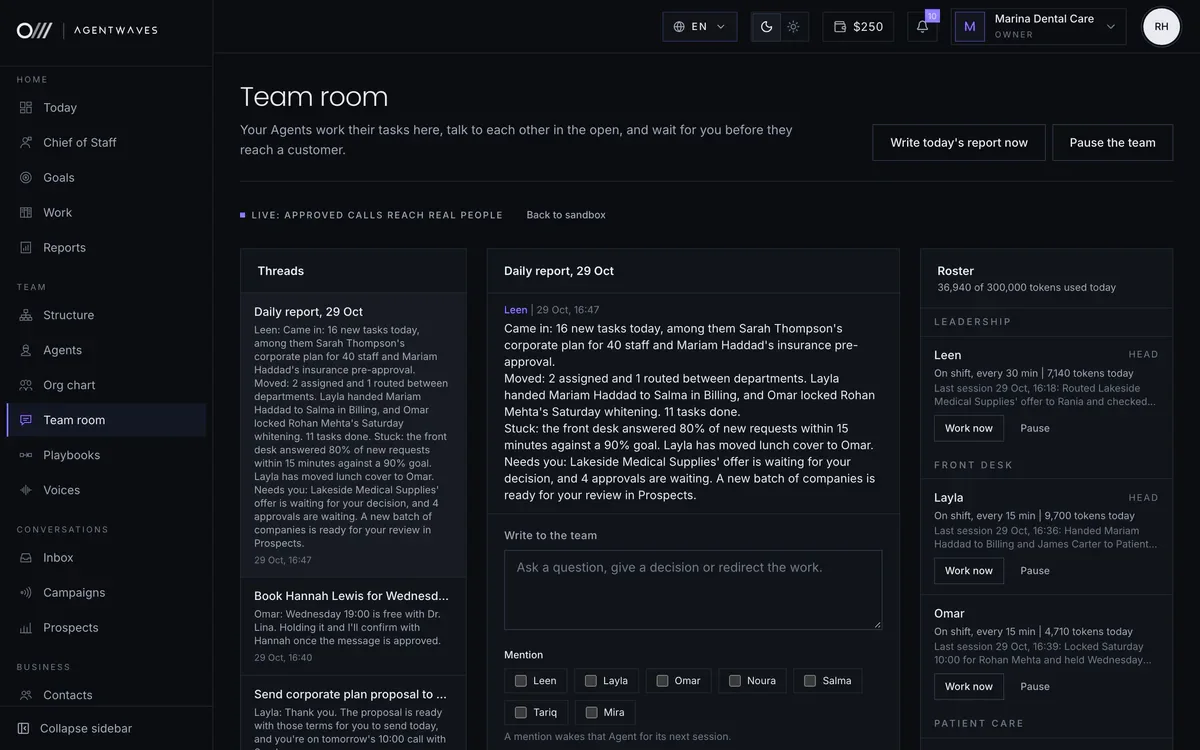Screen dimensions: 1200x750
Task: Click the Pause the team button
Action: point(1113,143)
